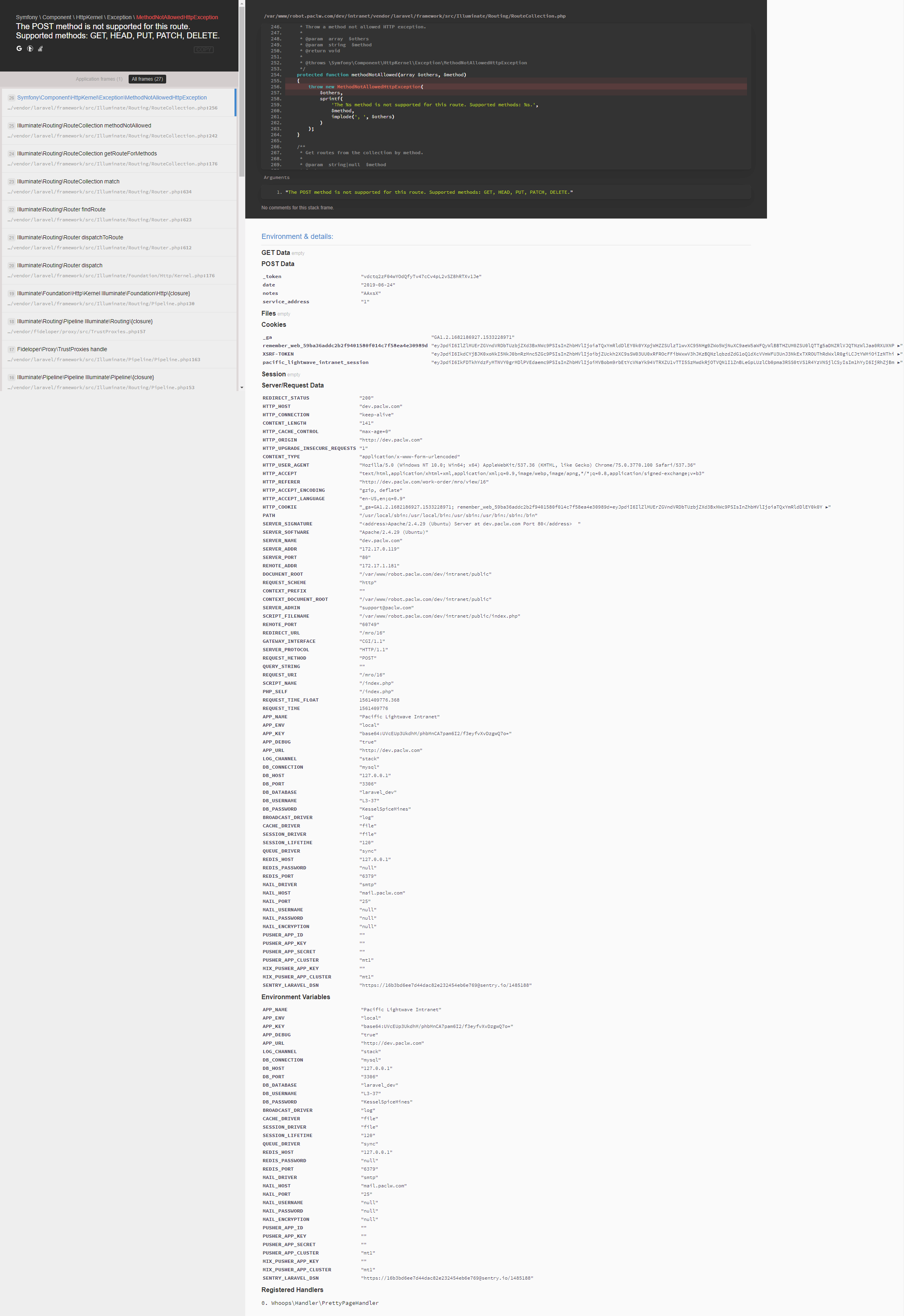
Task: Click the service_address key in POST Data
Action: click(x=286, y=302)
